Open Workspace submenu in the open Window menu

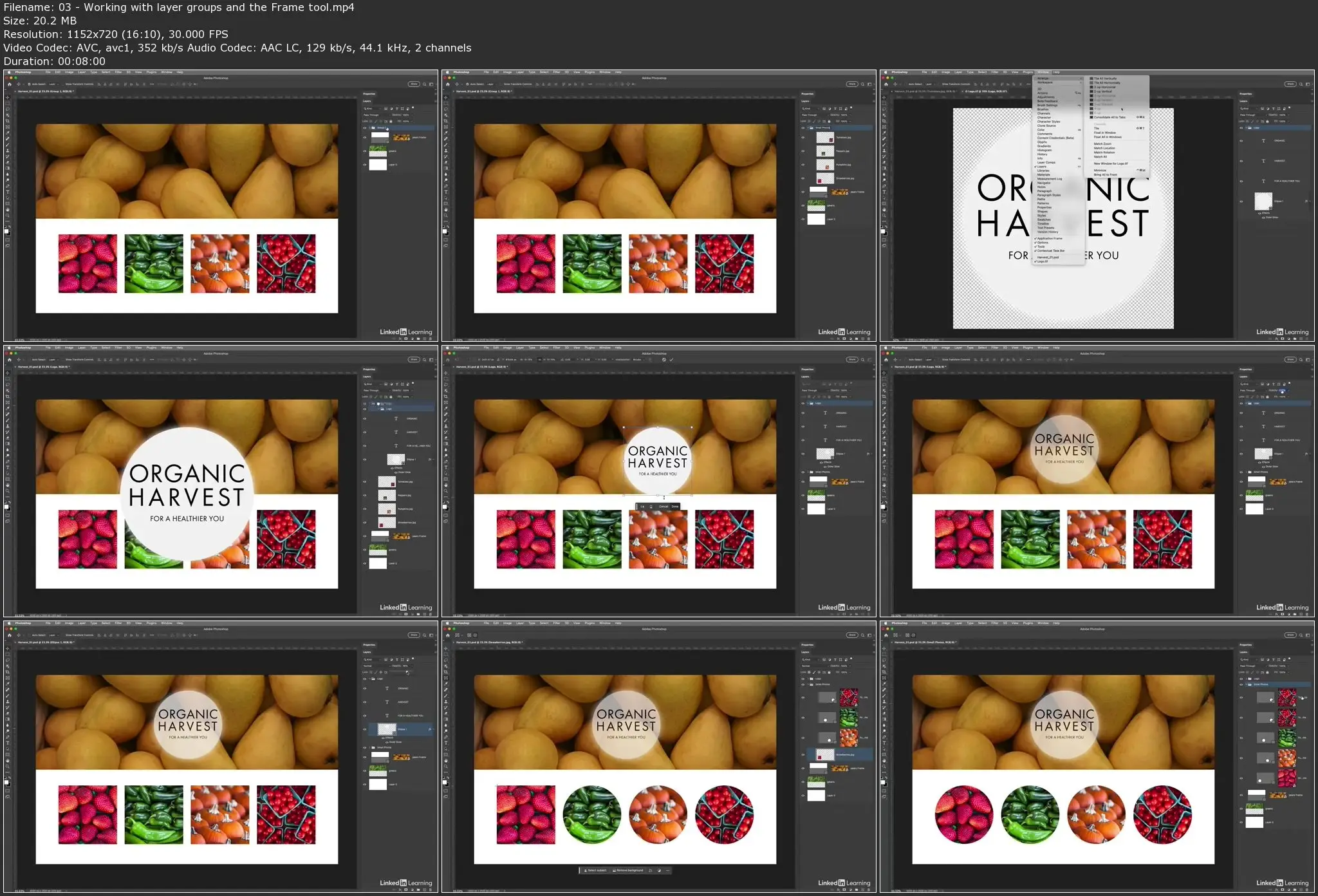pos(1059,82)
